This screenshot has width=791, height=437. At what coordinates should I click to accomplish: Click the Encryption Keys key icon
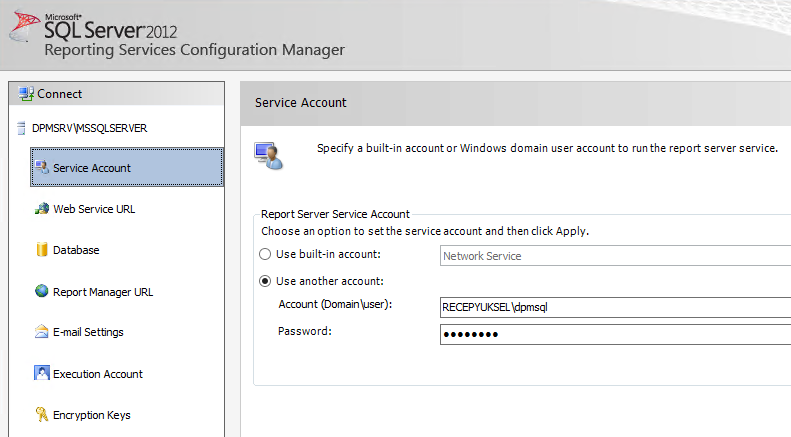pyautogui.click(x=41, y=414)
